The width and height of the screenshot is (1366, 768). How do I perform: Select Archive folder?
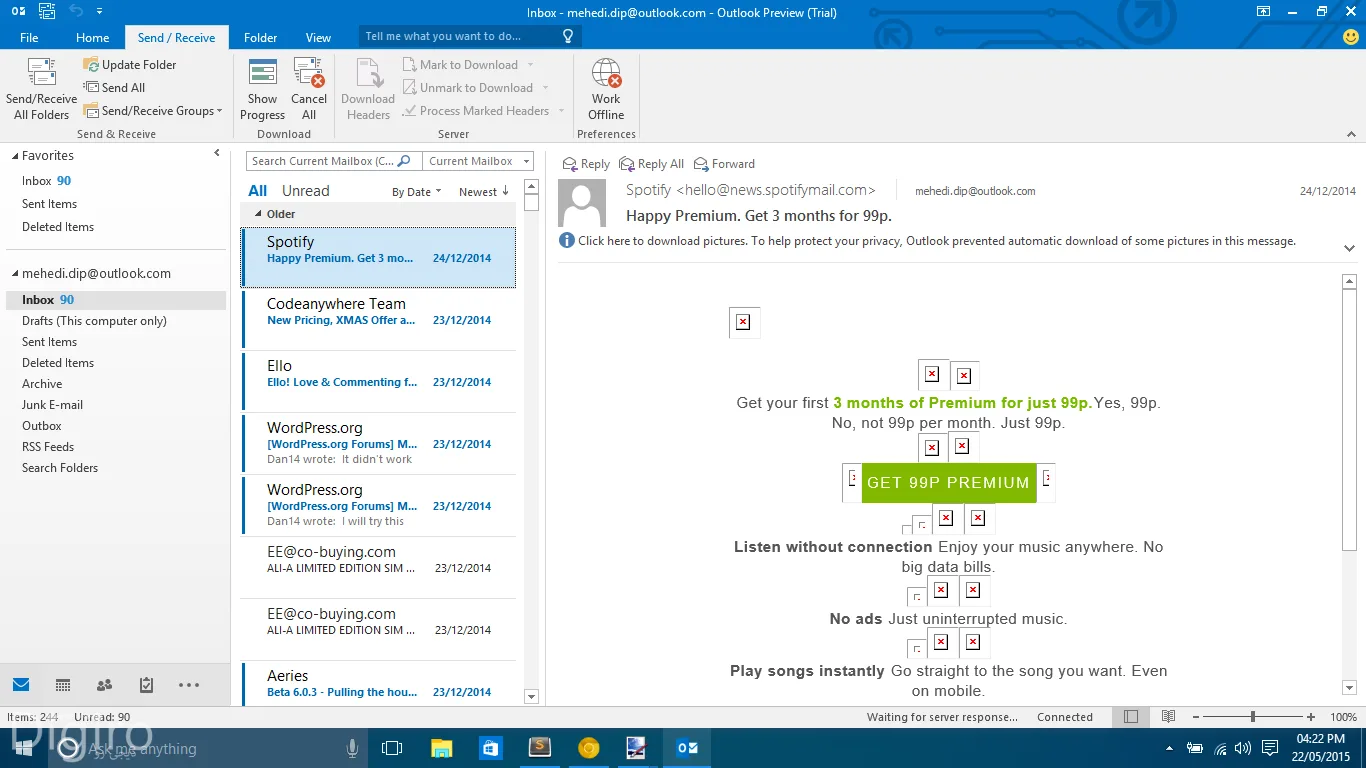coord(42,384)
